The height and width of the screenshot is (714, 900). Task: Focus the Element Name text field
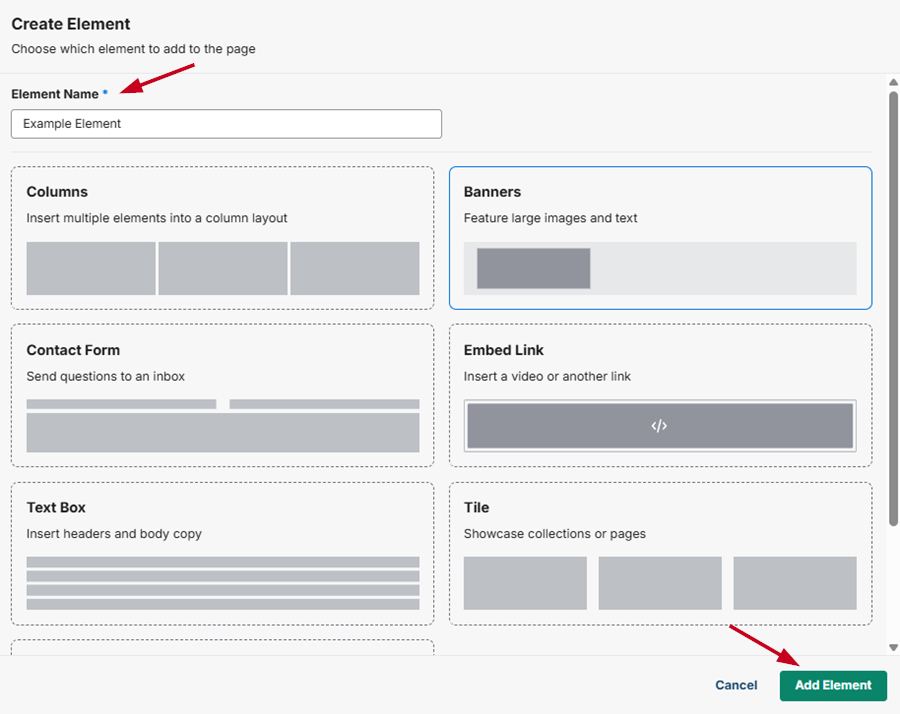pos(226,124)
